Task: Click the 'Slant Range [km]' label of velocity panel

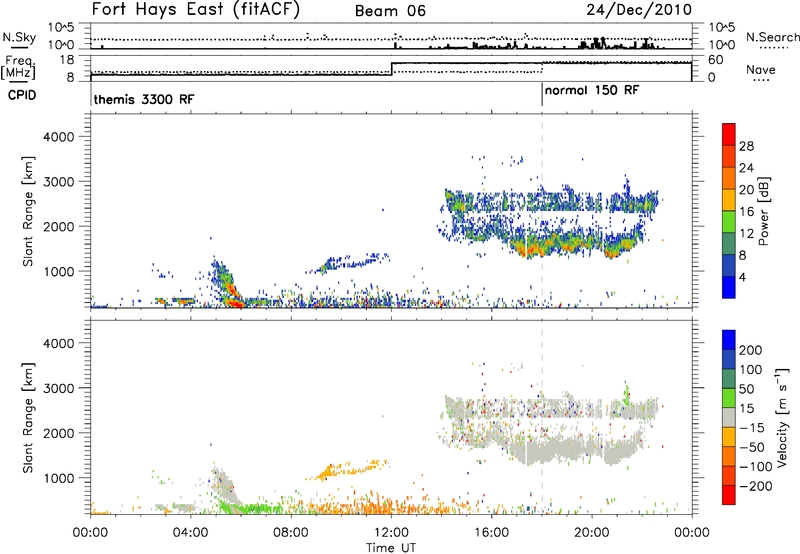Action: point(28,418)
